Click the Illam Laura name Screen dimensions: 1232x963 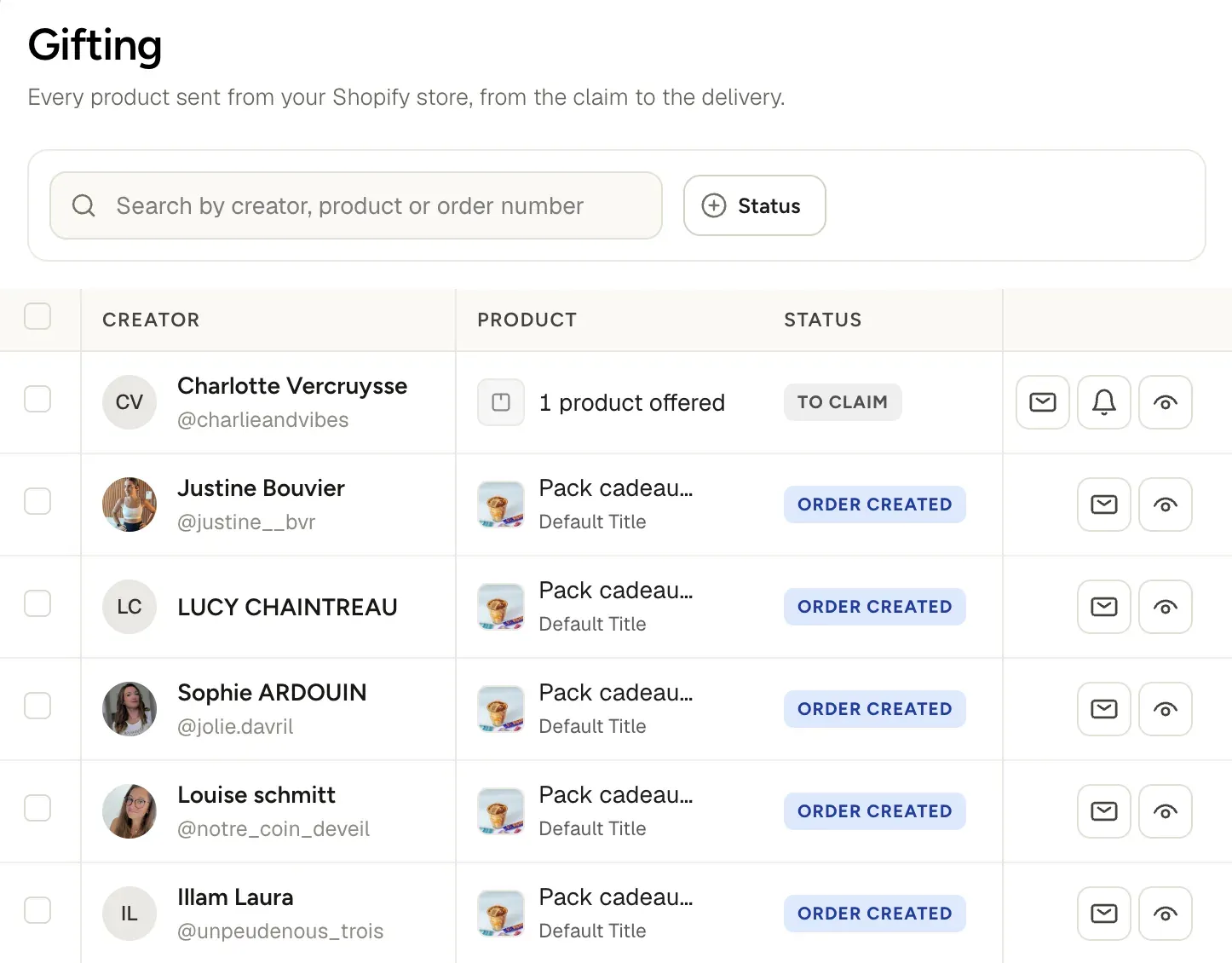click(x=235, y=897)
